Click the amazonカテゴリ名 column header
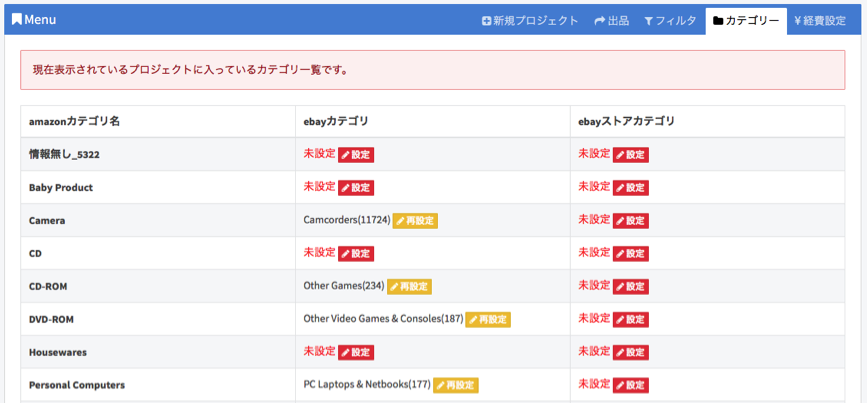The height and width of the screenshot is (403, 867). [x=74, y=121]
